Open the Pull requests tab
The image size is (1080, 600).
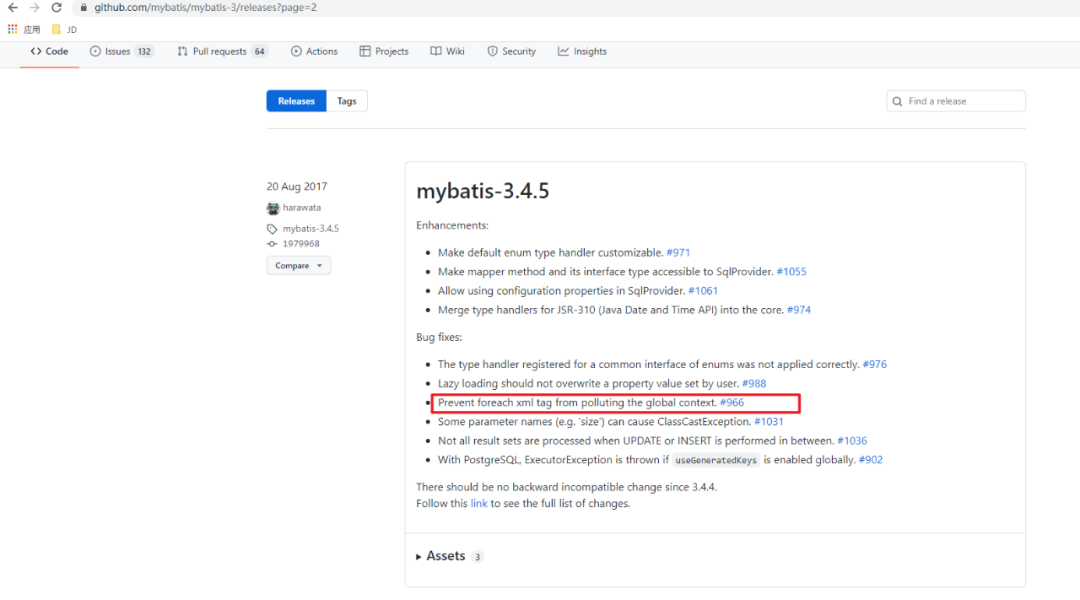point(222,52)
